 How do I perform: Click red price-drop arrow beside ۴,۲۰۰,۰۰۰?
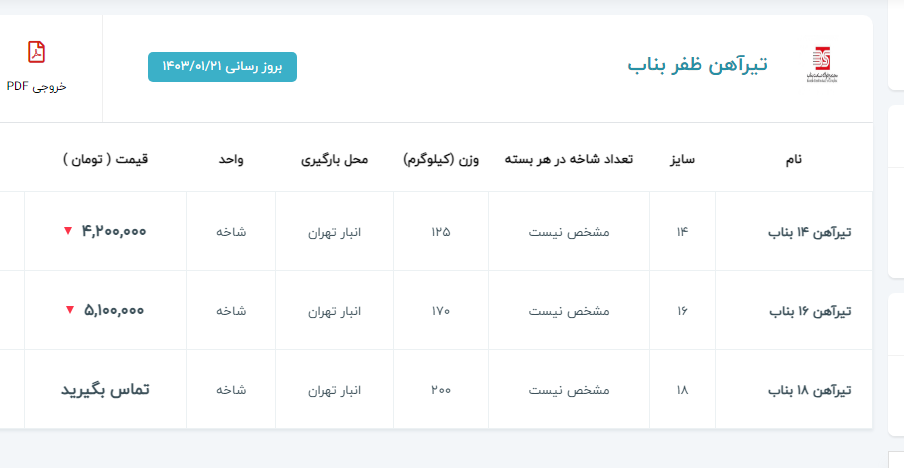click(x=68, y=231)
